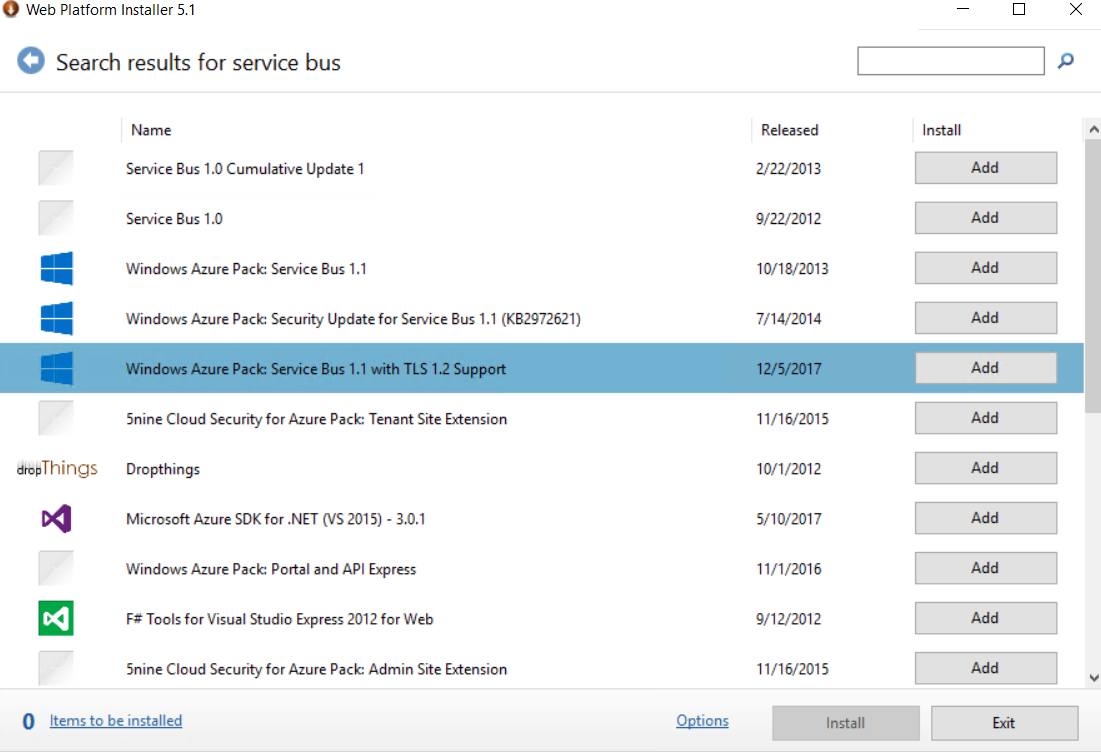Screen dimensions: 1101x752
Task: Click the search magnifier icon
Action: click(1065, 61)
